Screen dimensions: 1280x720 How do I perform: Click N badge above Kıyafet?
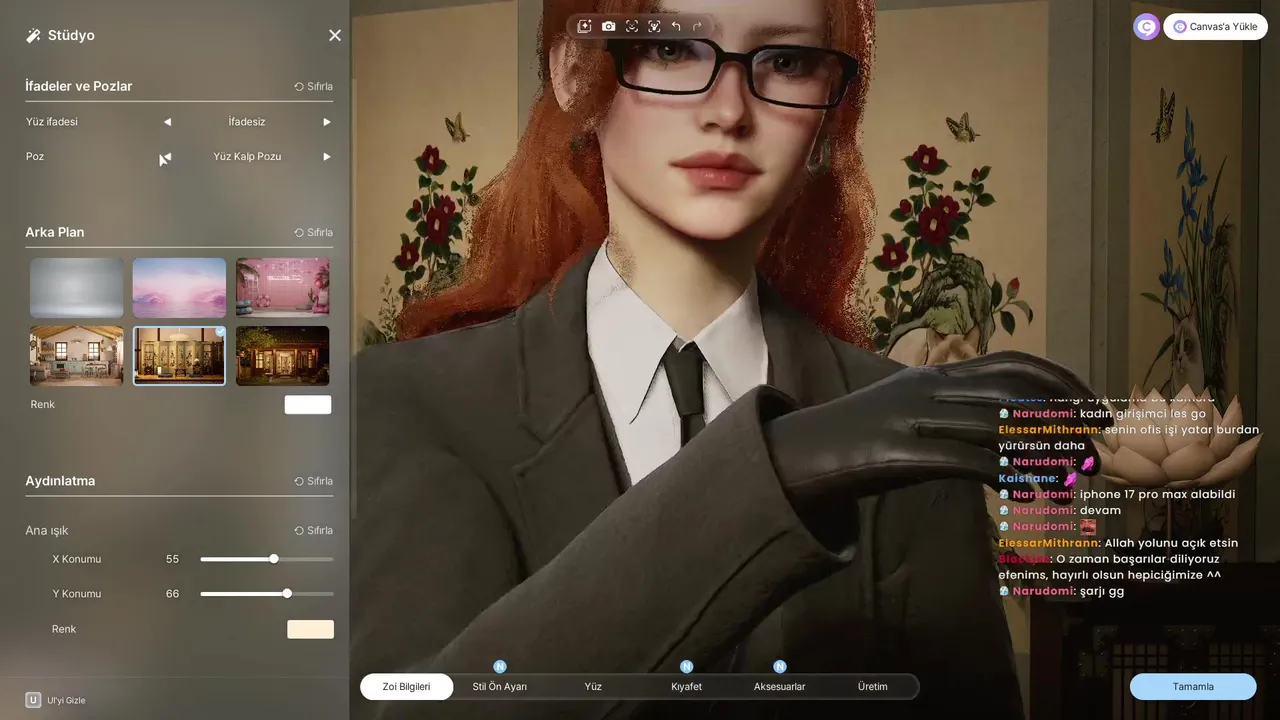point(686,666)
